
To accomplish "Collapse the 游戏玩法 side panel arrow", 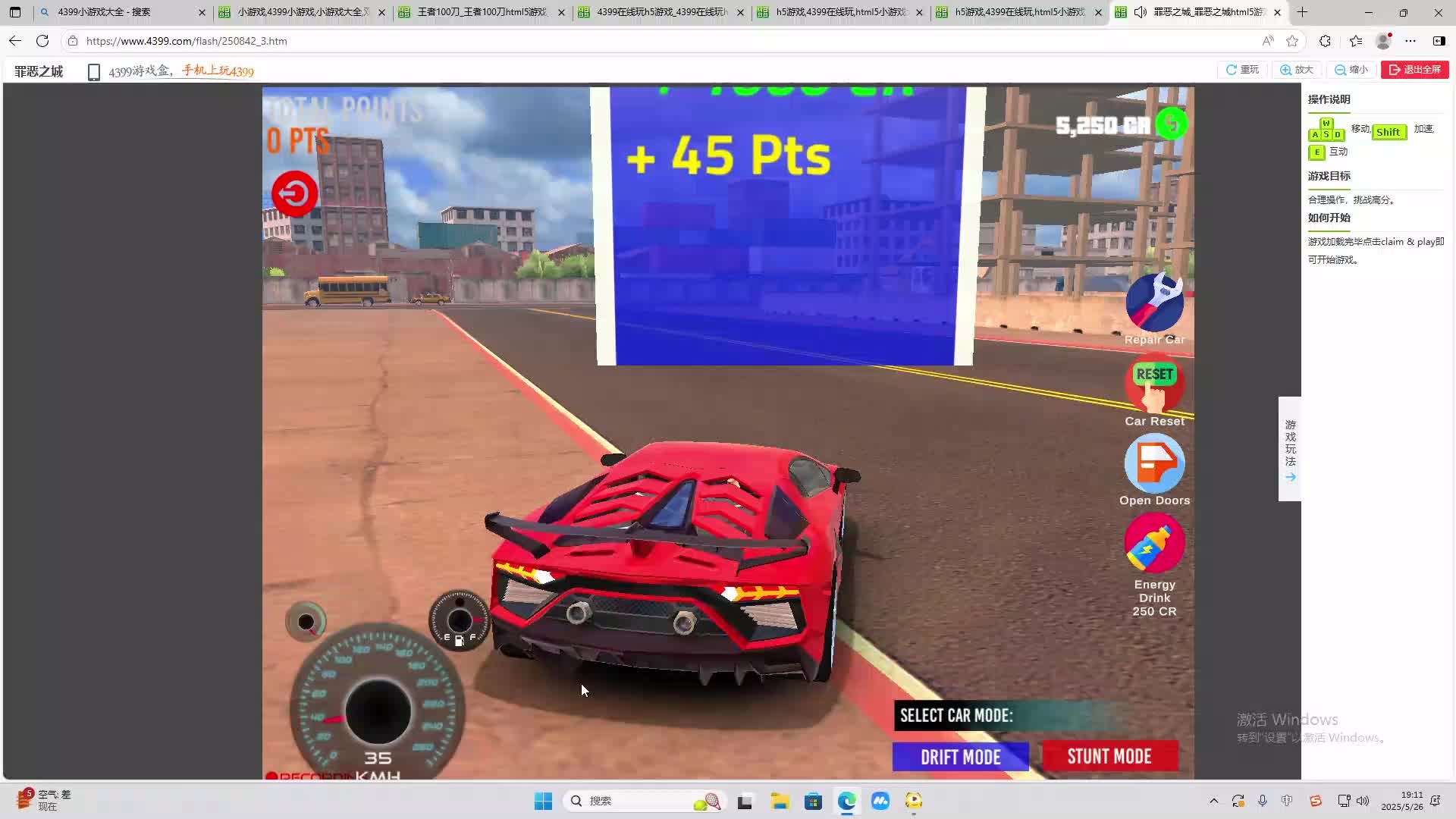I will pos(1290,478).
